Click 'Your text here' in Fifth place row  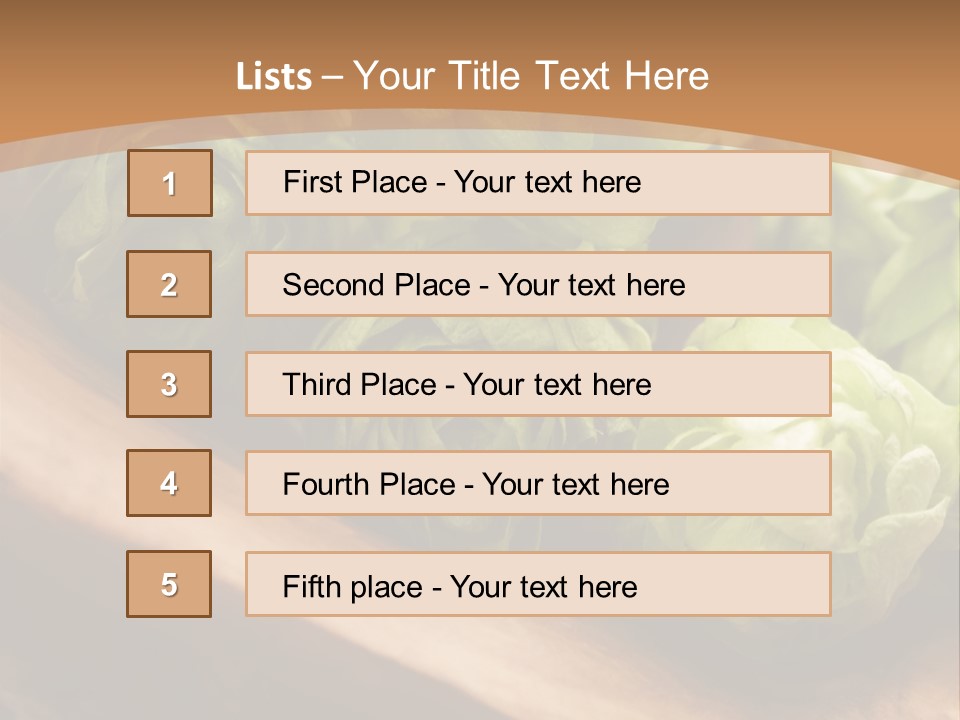pyautogui.click(x=543, y=586)
